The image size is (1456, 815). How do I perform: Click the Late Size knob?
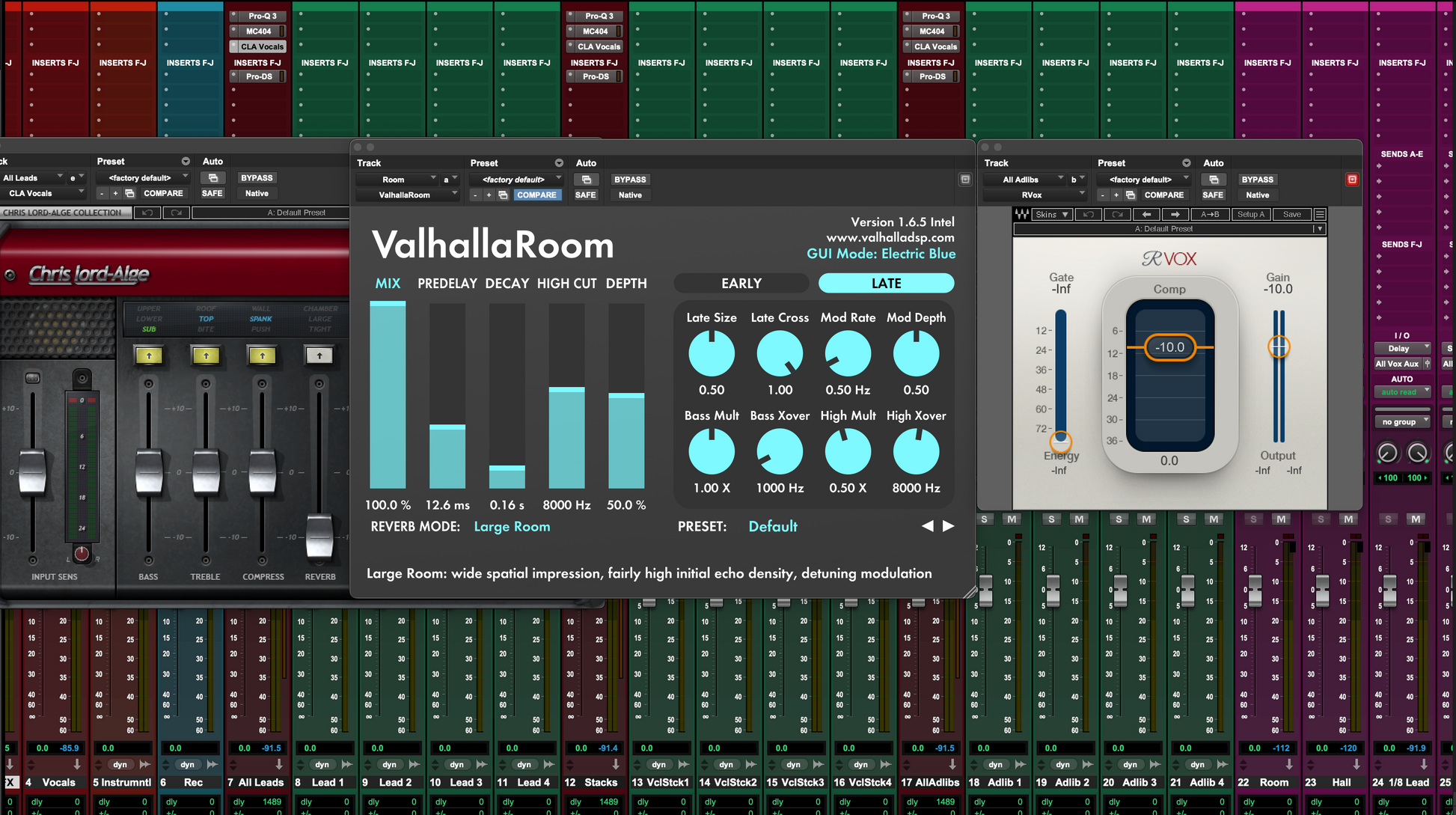711,354
